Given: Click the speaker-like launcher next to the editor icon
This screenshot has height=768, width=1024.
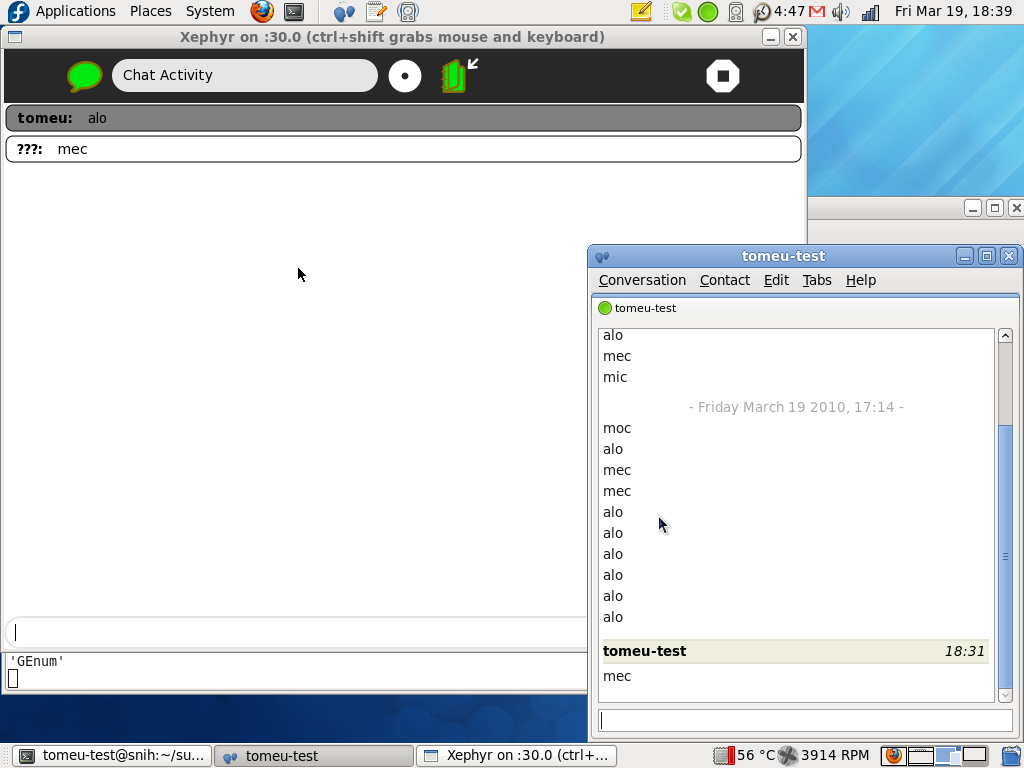Looking at the screenshot, I should coord(408,11).
